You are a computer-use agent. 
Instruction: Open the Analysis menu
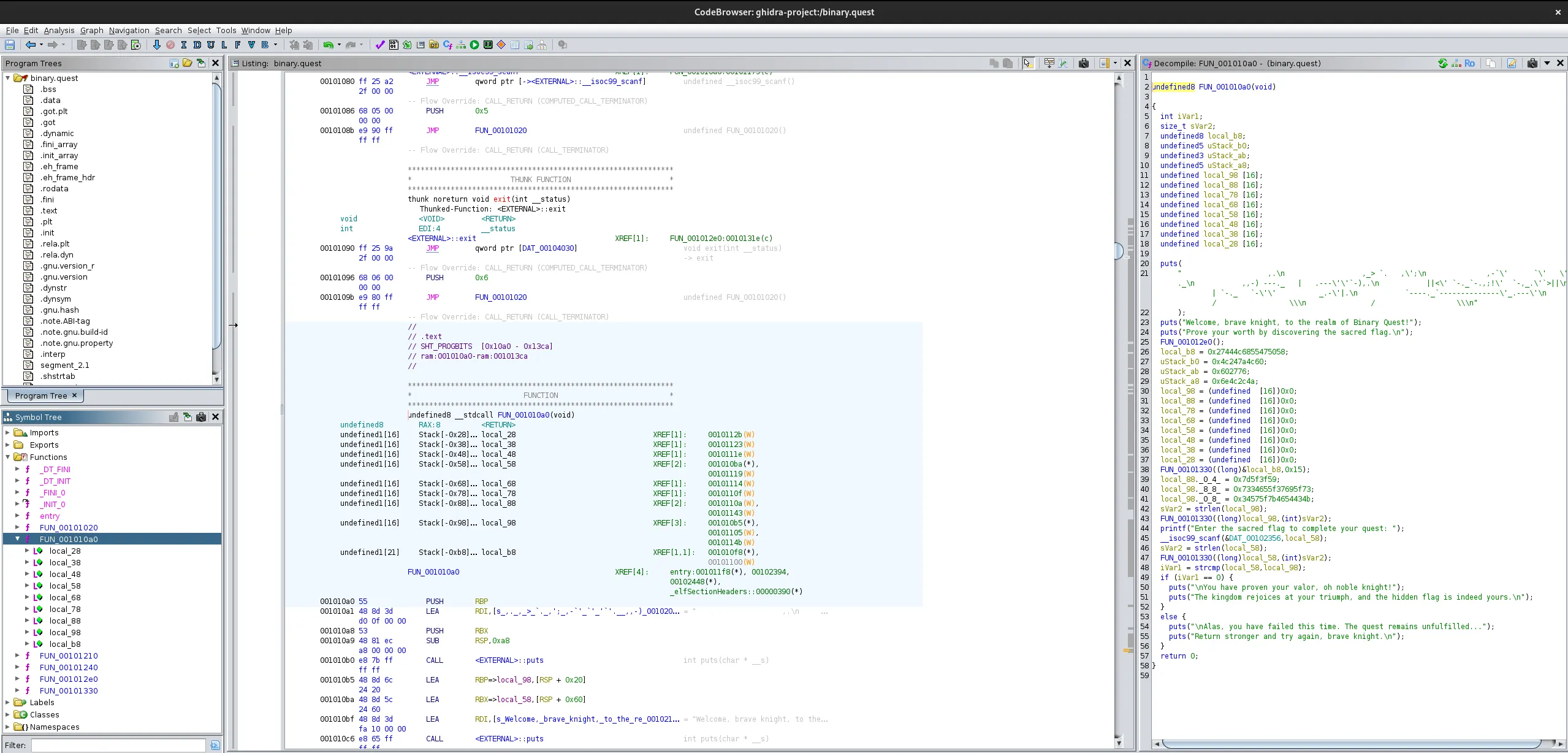click(x=59, y=30)
